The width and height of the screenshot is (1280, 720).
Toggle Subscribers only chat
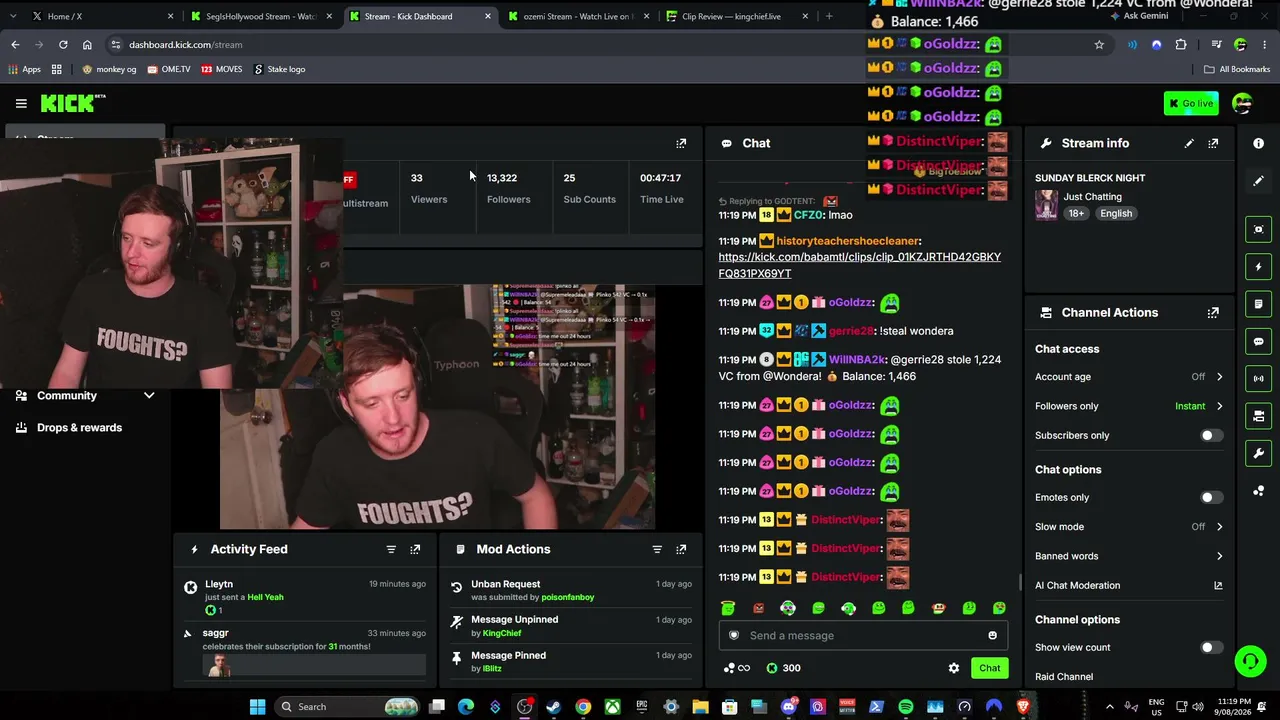click(x=1211, y=435)
